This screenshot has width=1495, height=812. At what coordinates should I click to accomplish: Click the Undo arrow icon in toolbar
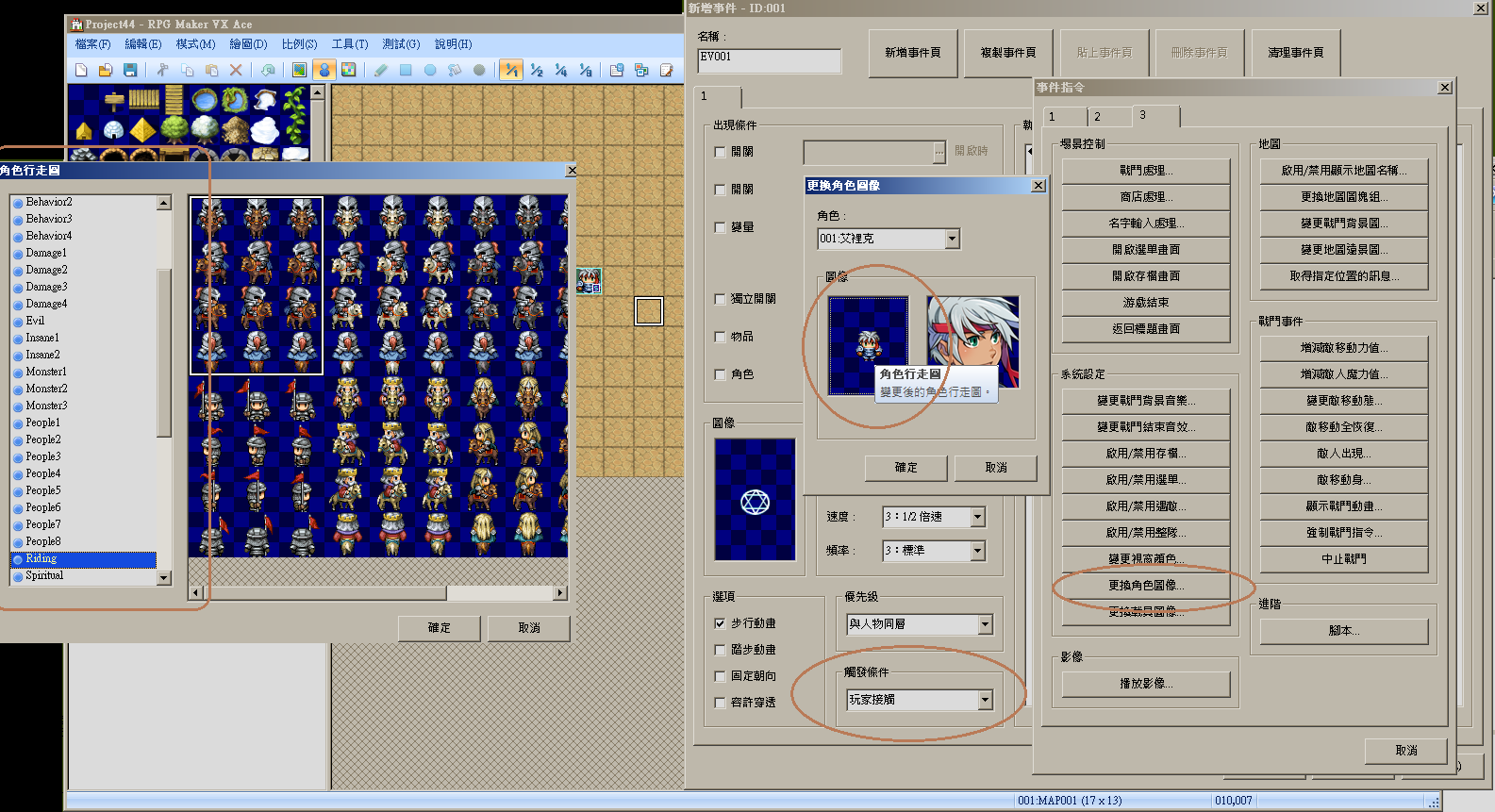pyautogui.click(x=268, y=70)
